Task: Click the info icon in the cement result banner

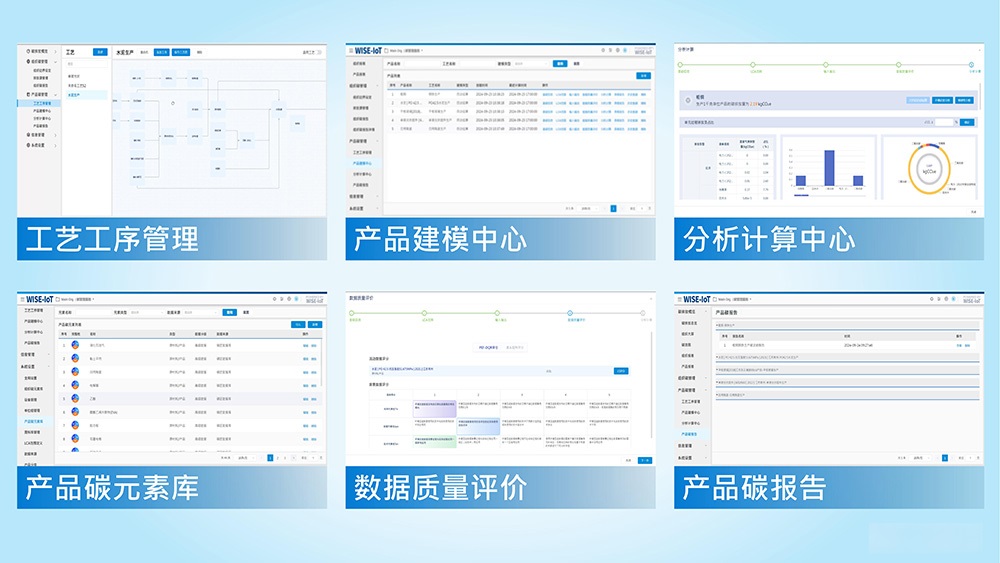Action: pyautogui.click(x=686, y=98)
